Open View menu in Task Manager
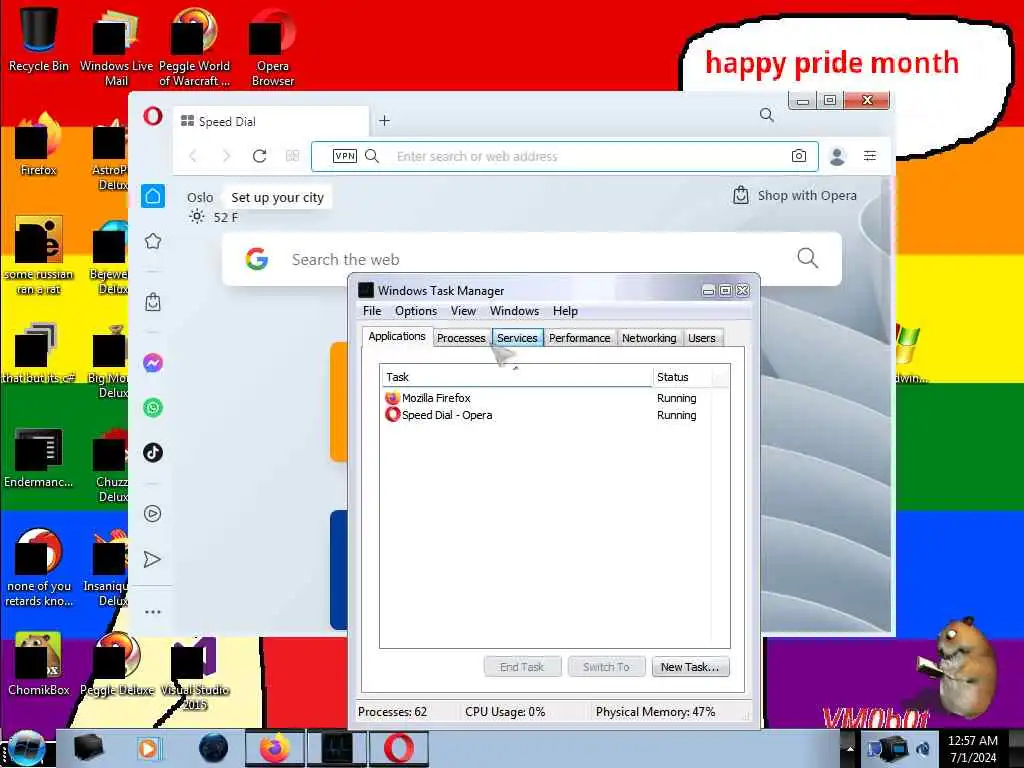Image resolution: width=1024 pixels, height=768 pixels. coord(463,311)
